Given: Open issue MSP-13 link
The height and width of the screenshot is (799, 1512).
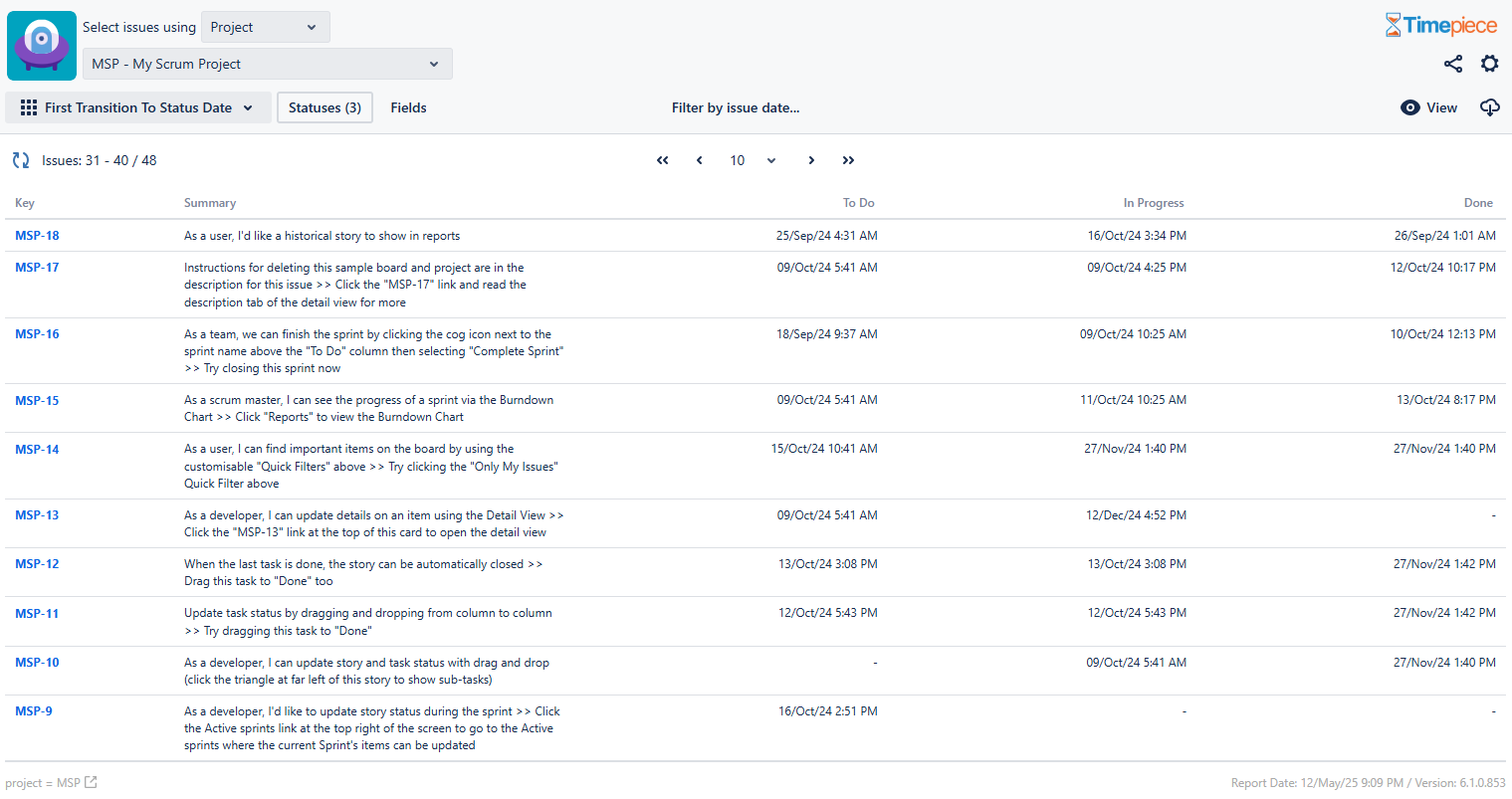Looking at the screenshot, I should (37, 515).
